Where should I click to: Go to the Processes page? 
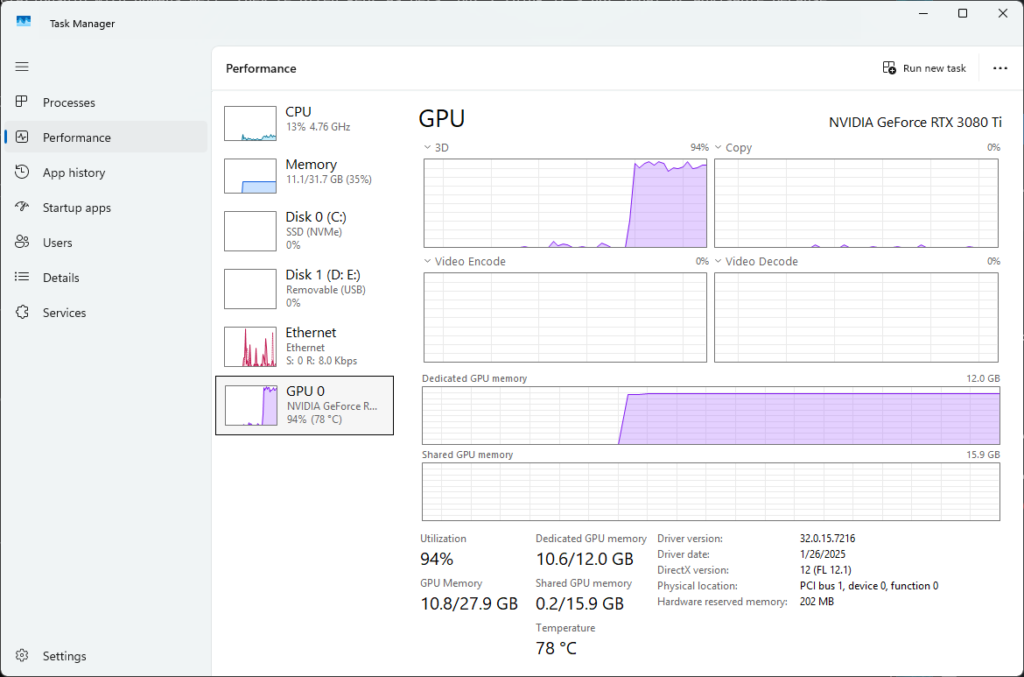pos(69,102)
